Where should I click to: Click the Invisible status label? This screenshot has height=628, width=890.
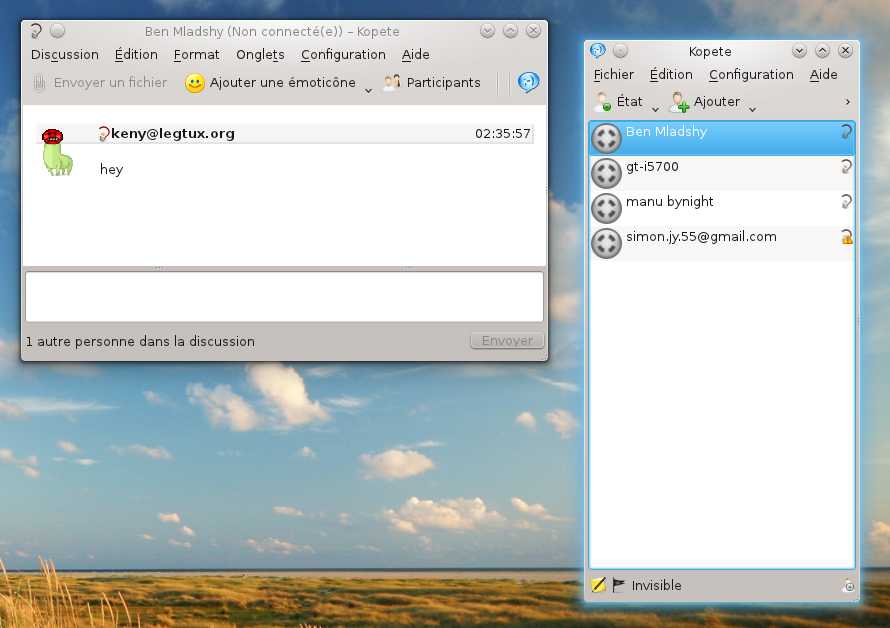(656, 586)
